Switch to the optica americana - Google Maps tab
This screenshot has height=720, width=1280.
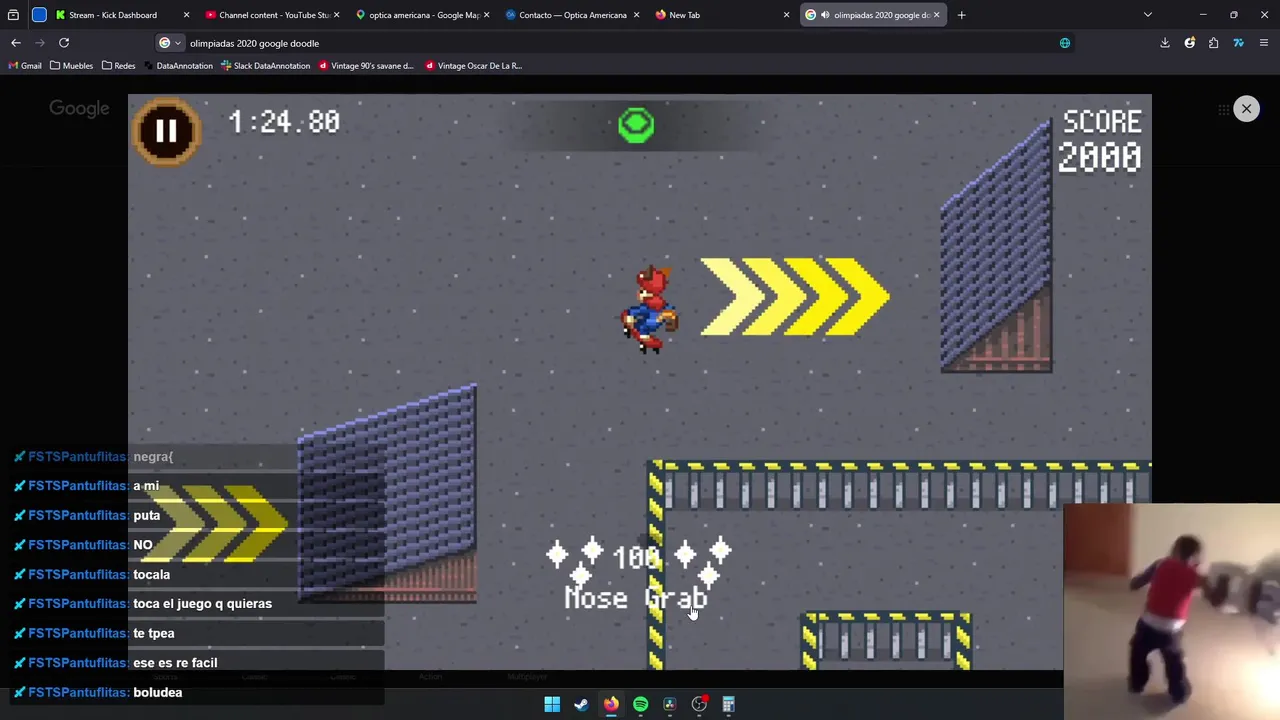coord(422,15)
